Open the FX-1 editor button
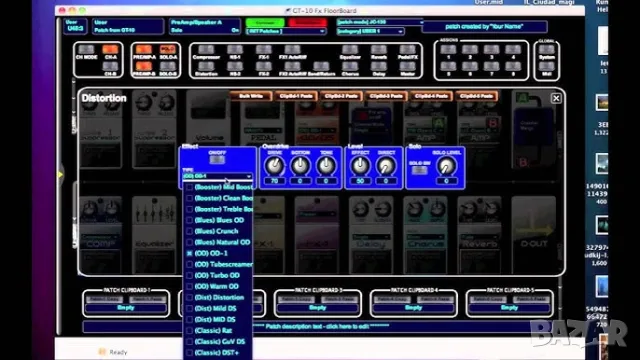Viewport: 640px width, 360px height. tap(264, 50)
